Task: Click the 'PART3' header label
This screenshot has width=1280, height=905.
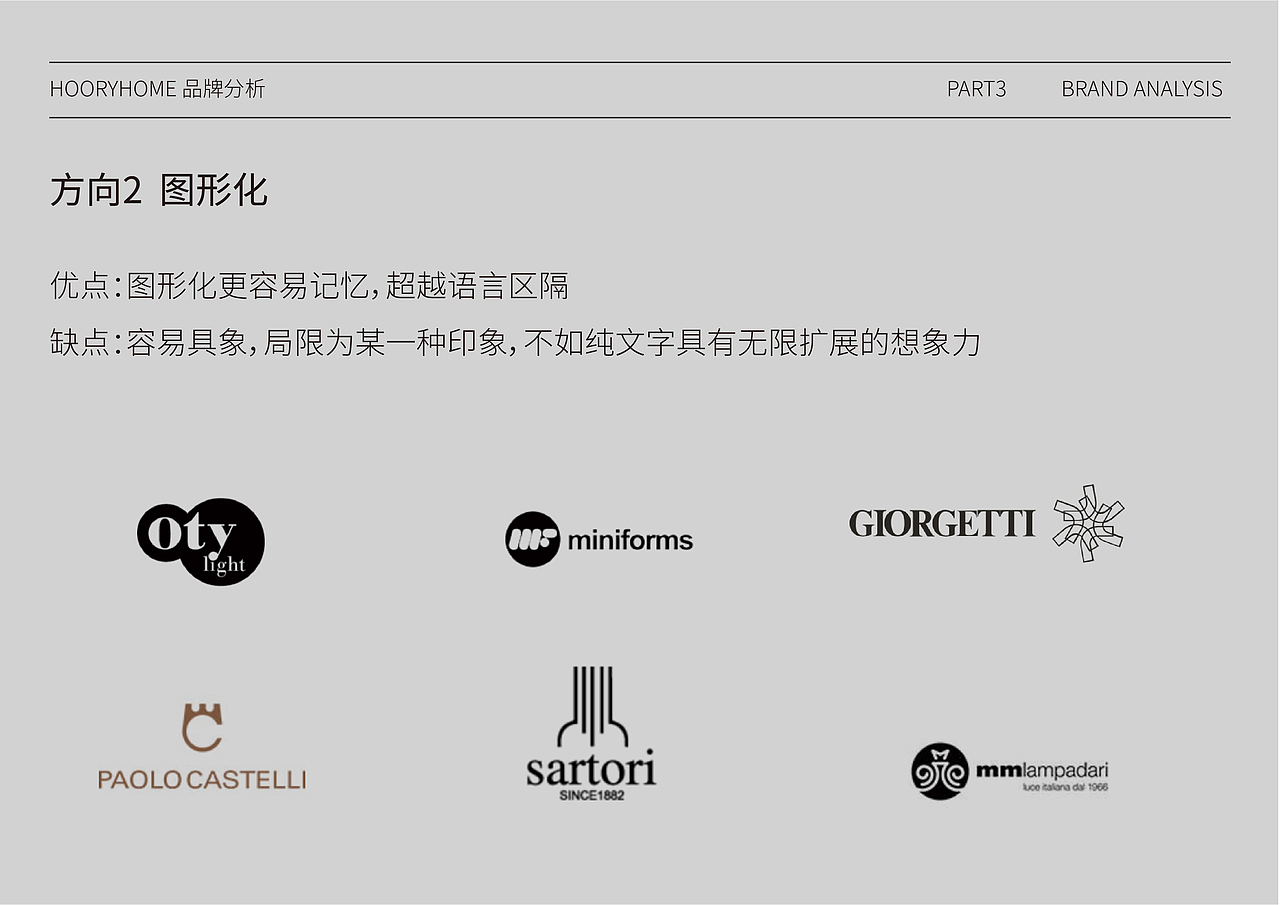Action: click(x=976, y=89)
